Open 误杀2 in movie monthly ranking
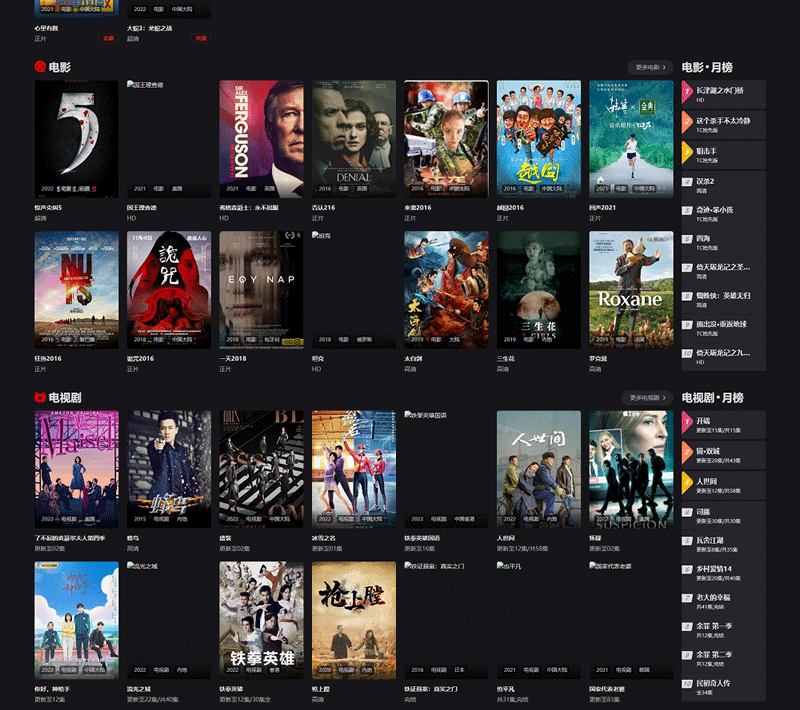The width and height of the screenshot is (800, 710). [723, 185]
